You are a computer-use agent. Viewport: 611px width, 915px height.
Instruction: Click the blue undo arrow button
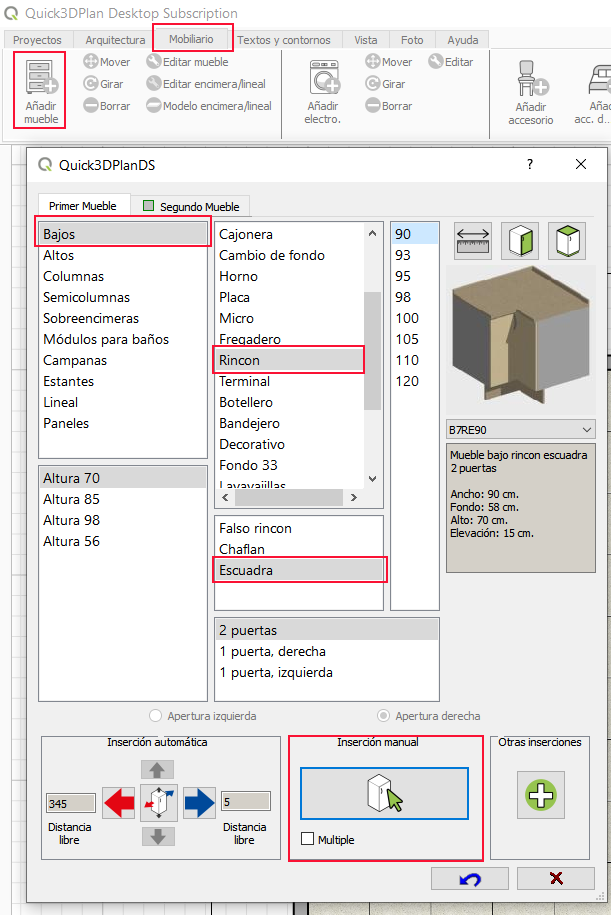tap(470, 878)
